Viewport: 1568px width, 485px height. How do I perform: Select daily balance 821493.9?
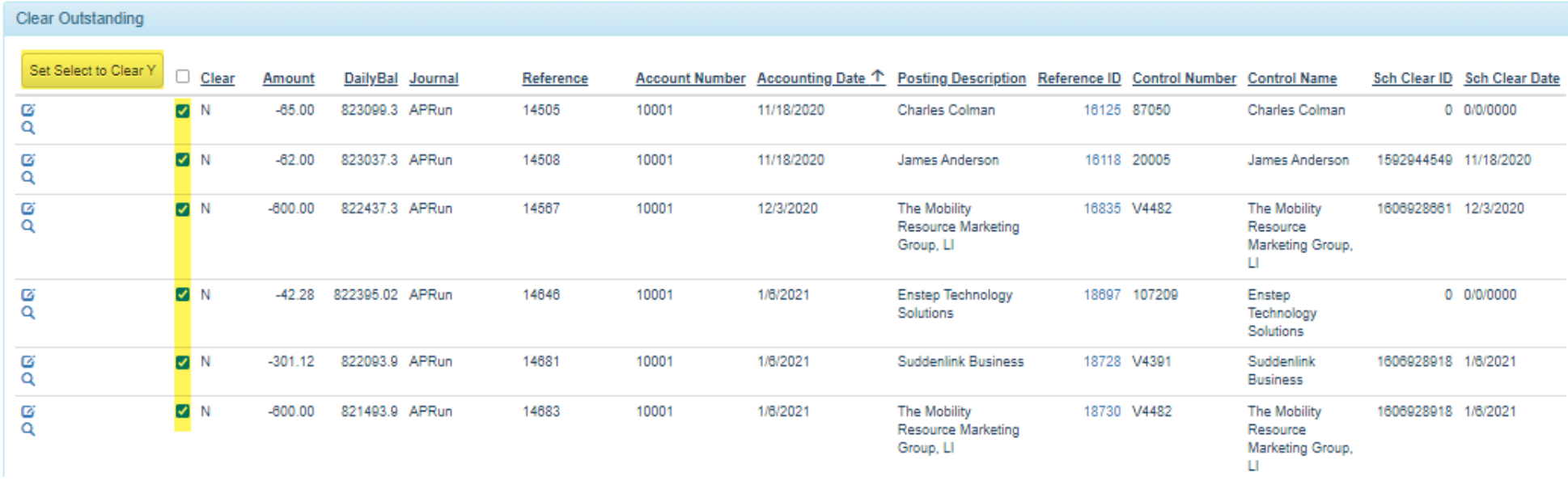coord(369,411)
